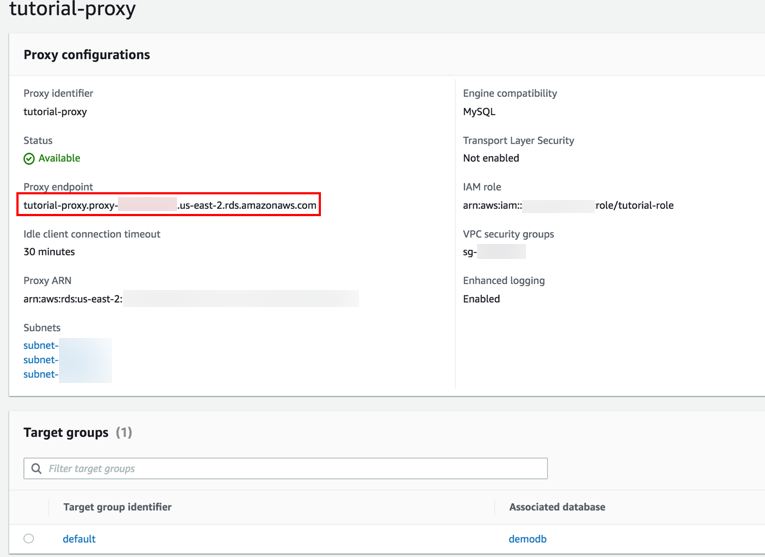This screenshot has width=765, height=557.
Task: Open the demodb associated database link
Action: coord(527,539)
